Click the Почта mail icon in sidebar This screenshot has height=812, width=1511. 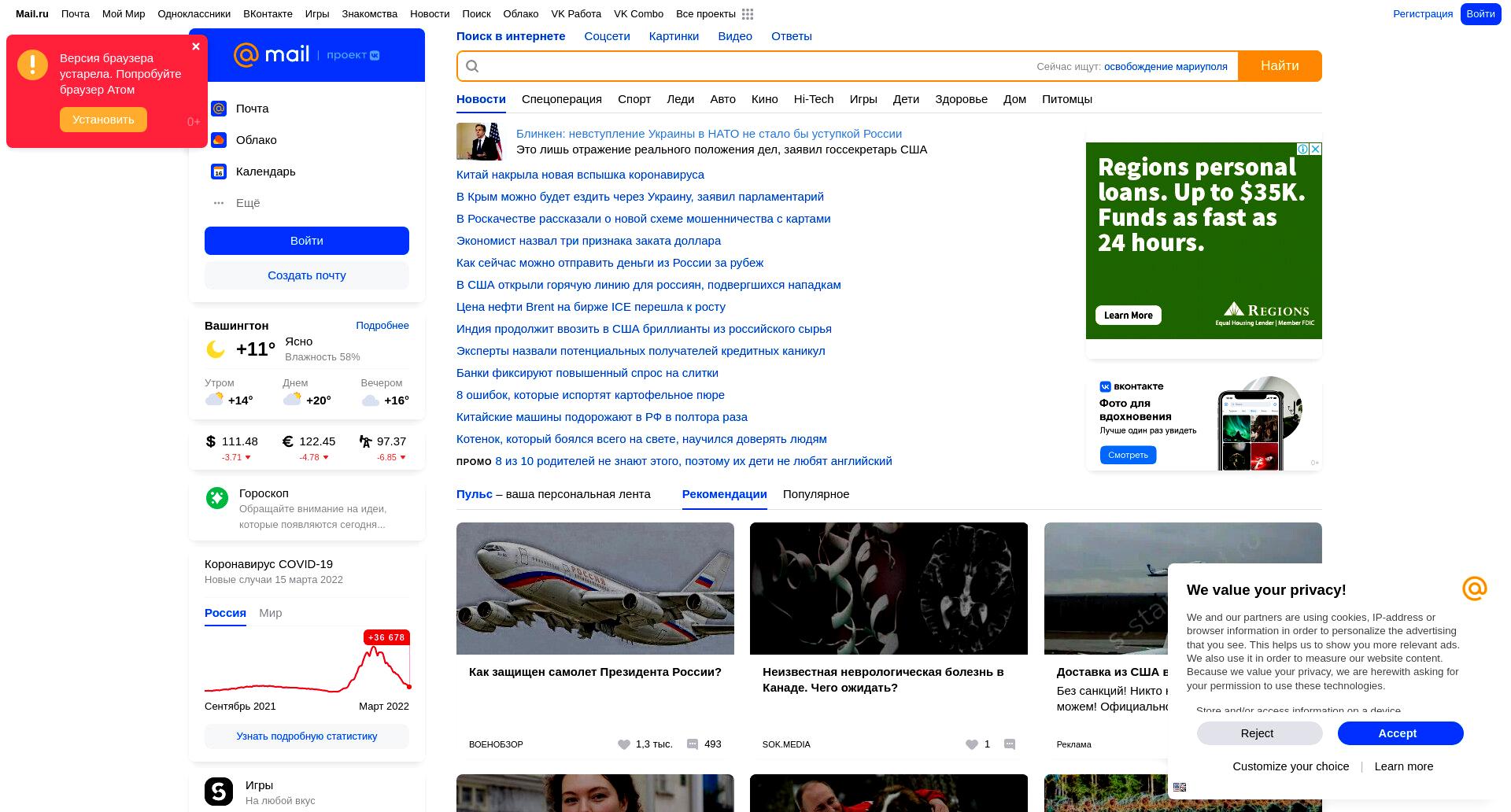(219, 109)
